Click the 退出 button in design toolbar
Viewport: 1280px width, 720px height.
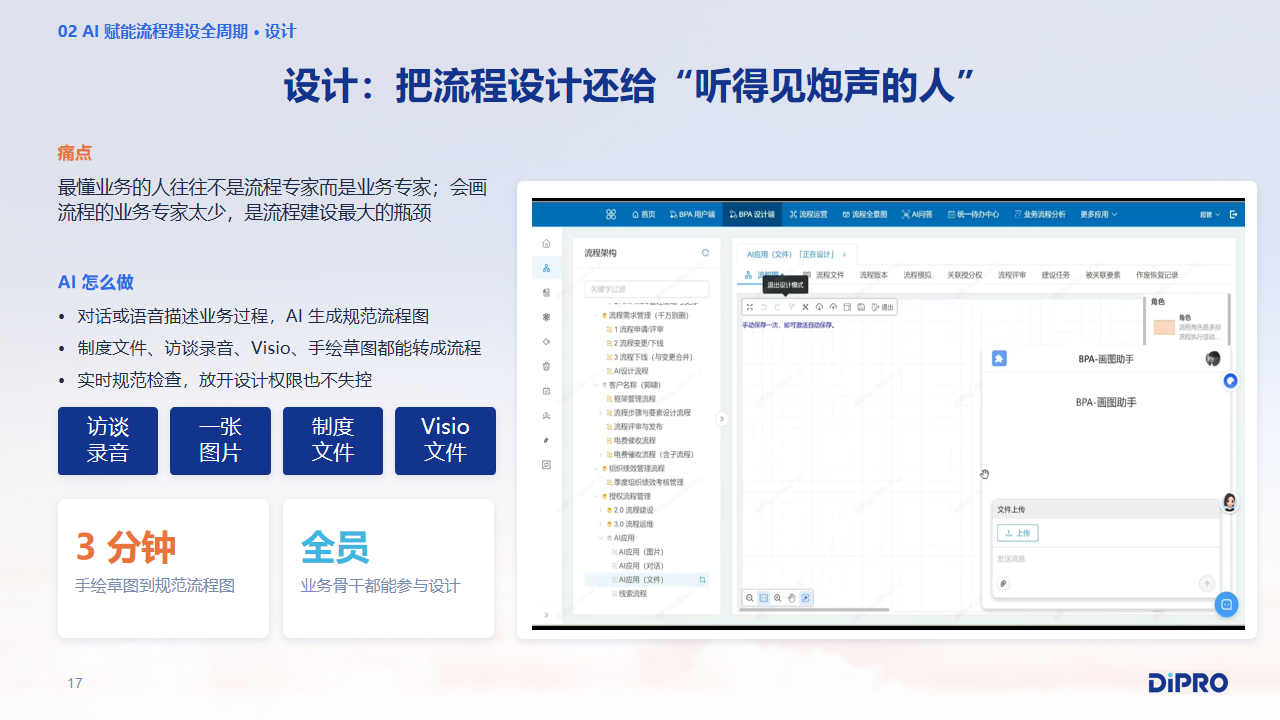pos(883,307)
